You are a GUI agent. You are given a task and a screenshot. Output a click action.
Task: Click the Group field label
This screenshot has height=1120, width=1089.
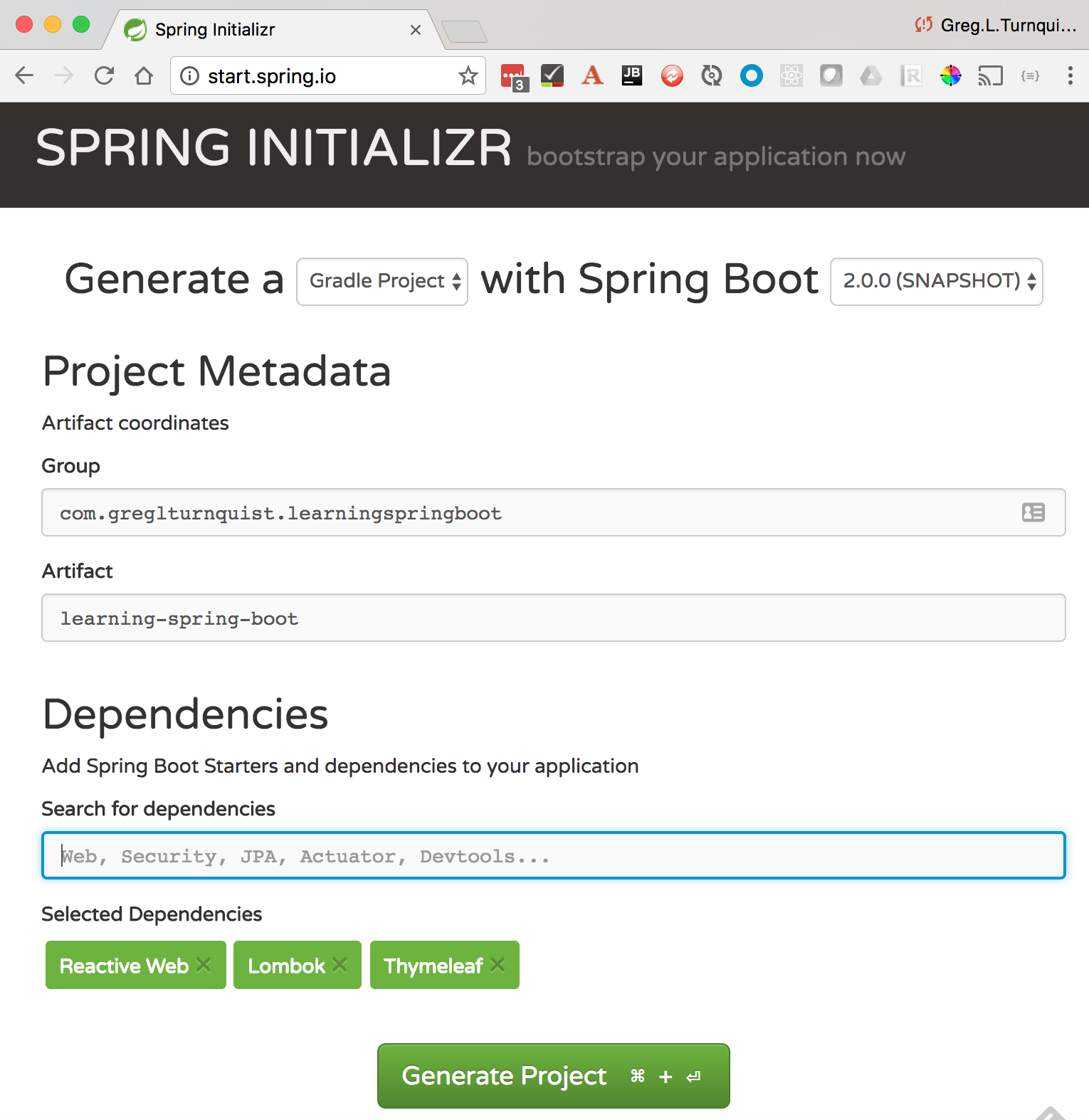tap(70, 466)
